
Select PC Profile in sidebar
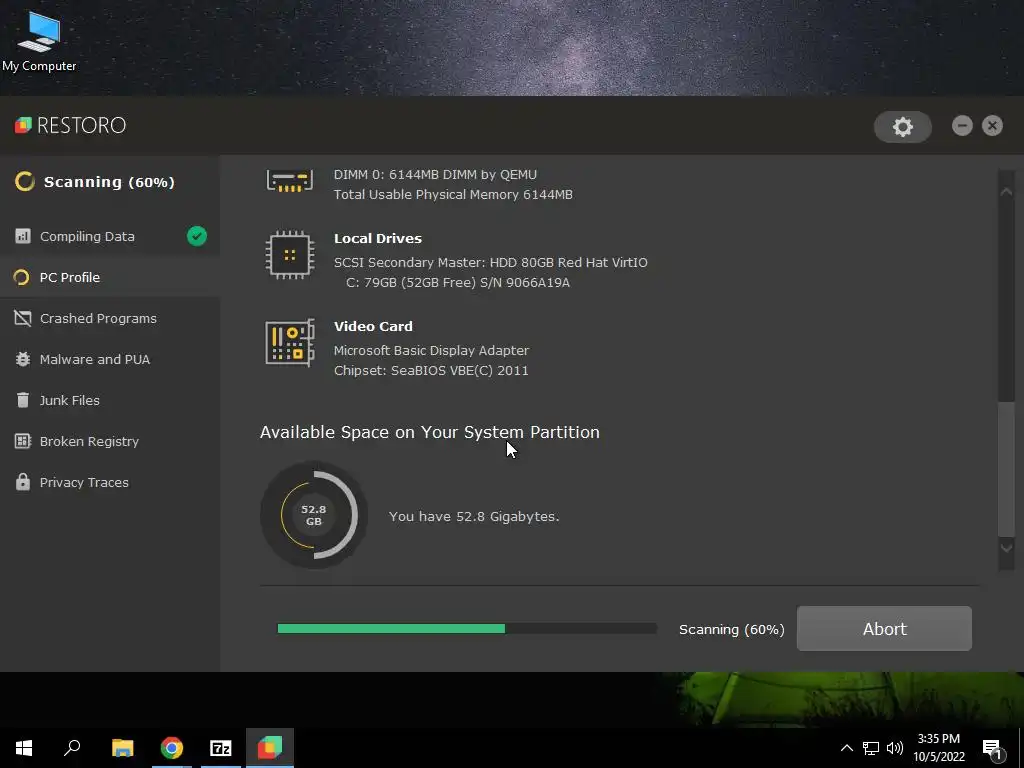110,278
